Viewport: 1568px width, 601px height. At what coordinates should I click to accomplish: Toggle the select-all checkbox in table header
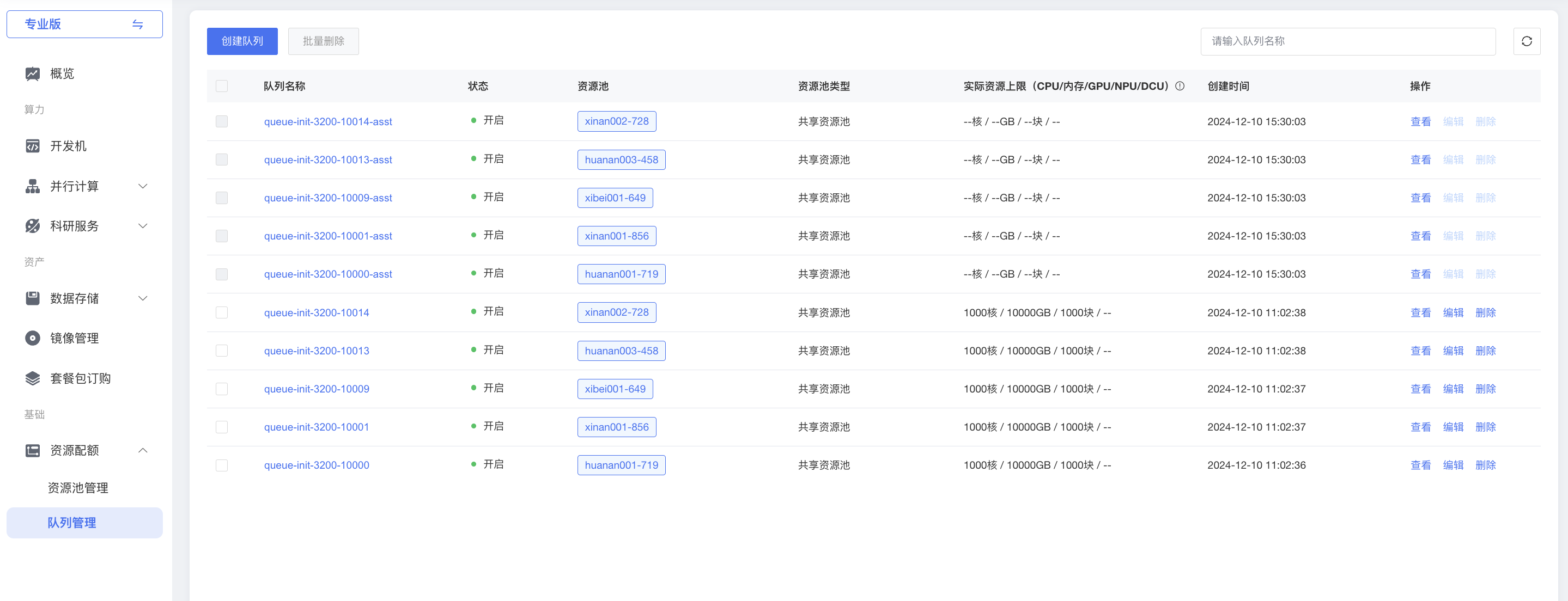coord(222,86)
